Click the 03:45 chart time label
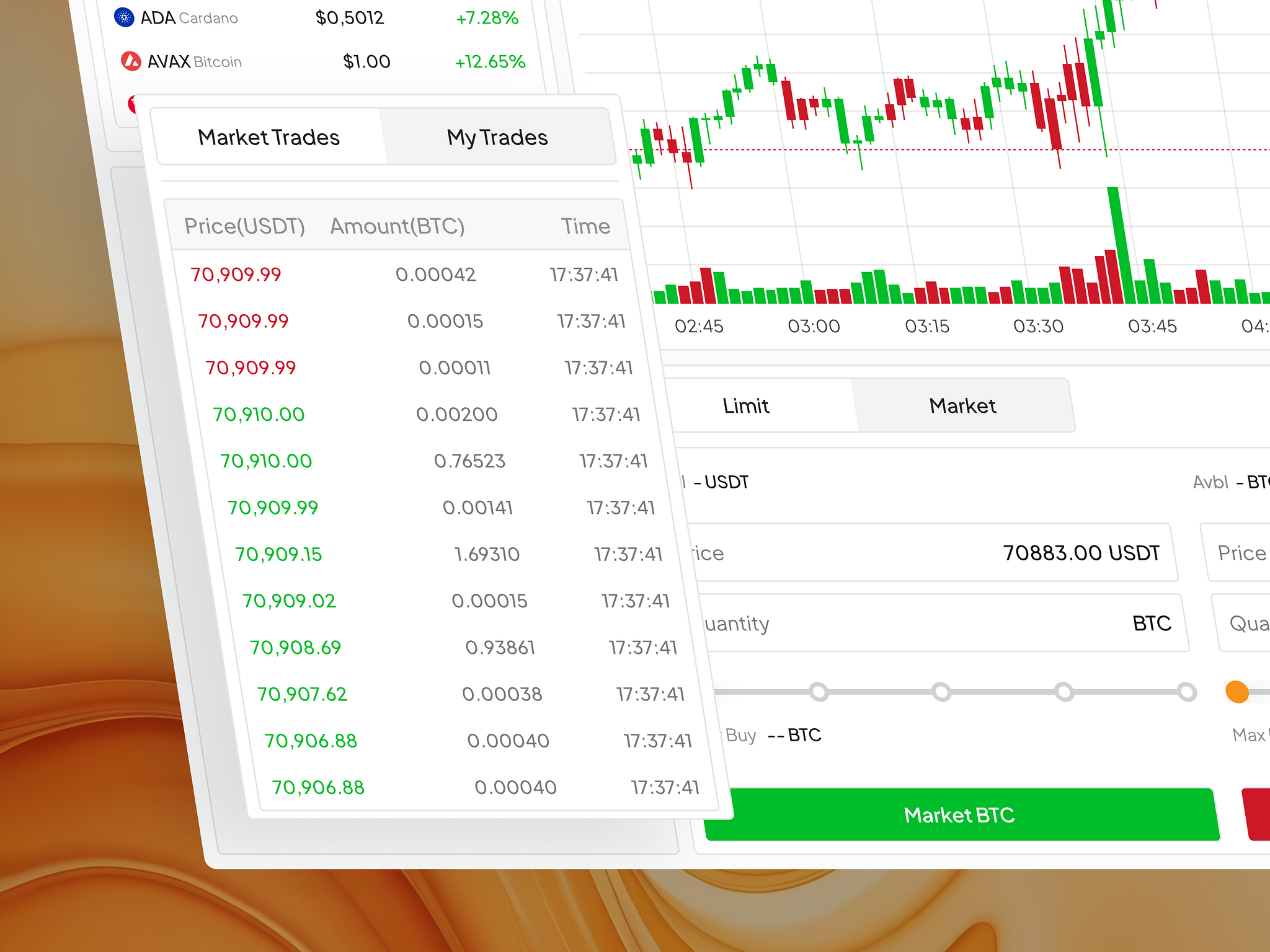Screen dimensions: 1270x952 (1152, 326)
